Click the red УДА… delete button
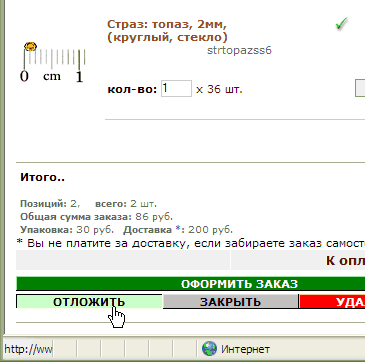365x362 pixels. (x=332, y=302)
